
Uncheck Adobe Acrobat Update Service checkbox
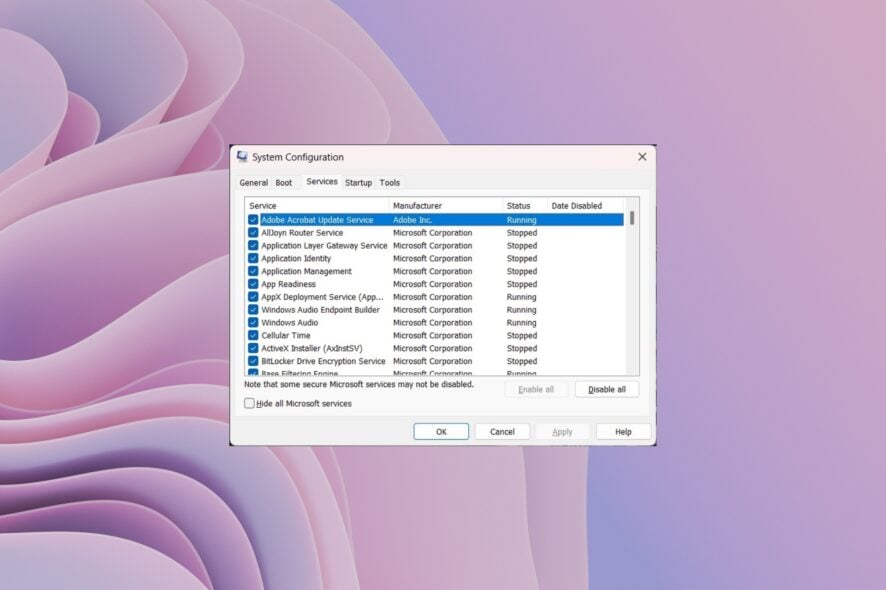(x=253, y=220)
